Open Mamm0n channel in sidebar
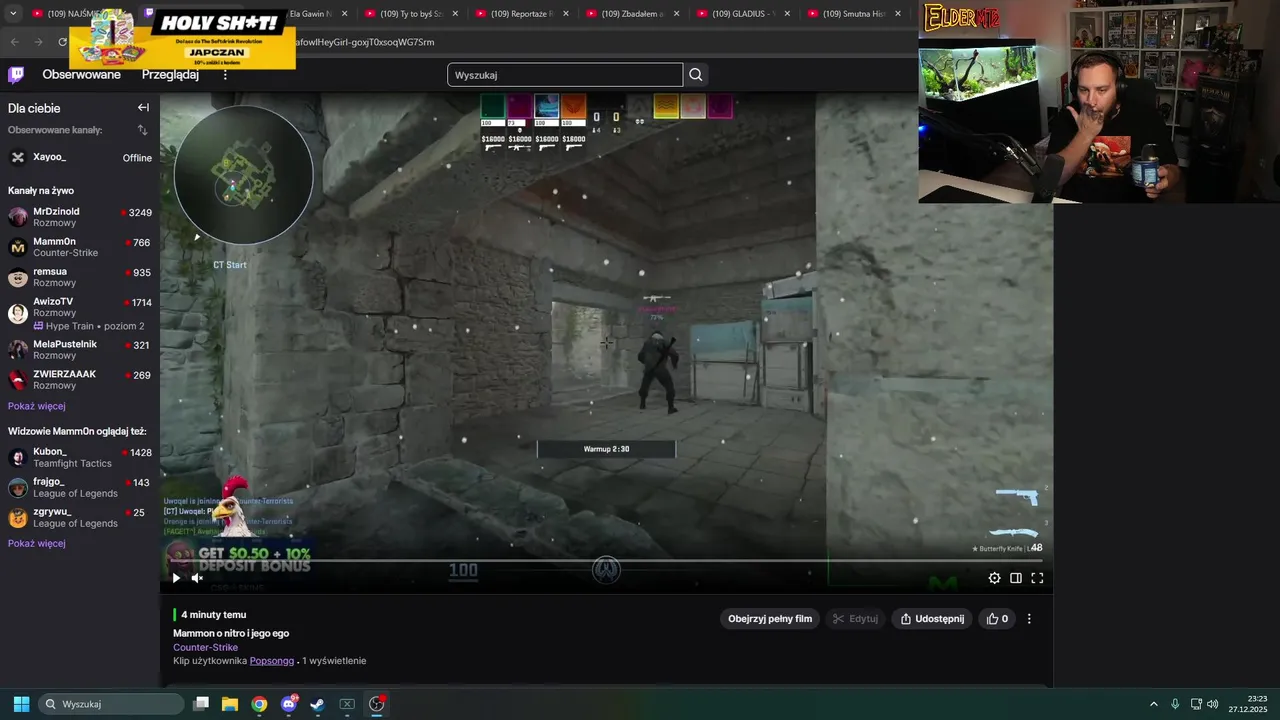 point(80,247)
